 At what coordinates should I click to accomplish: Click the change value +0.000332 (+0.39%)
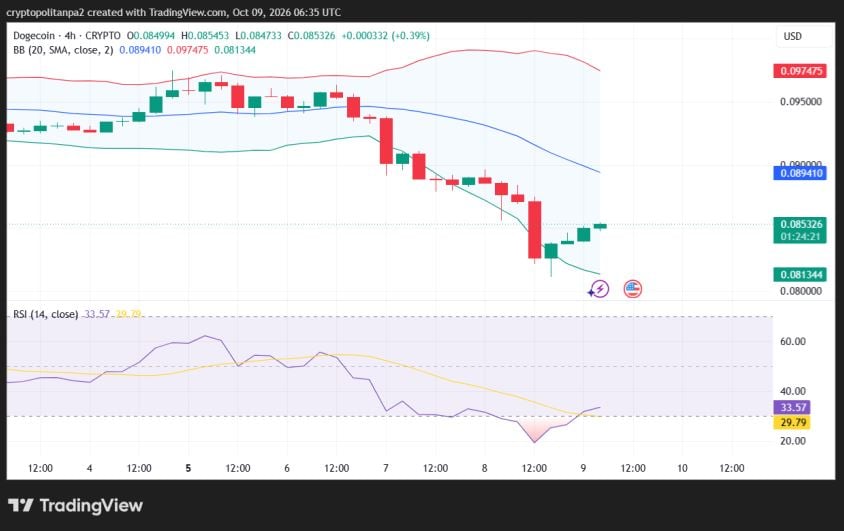coord(385,36)
